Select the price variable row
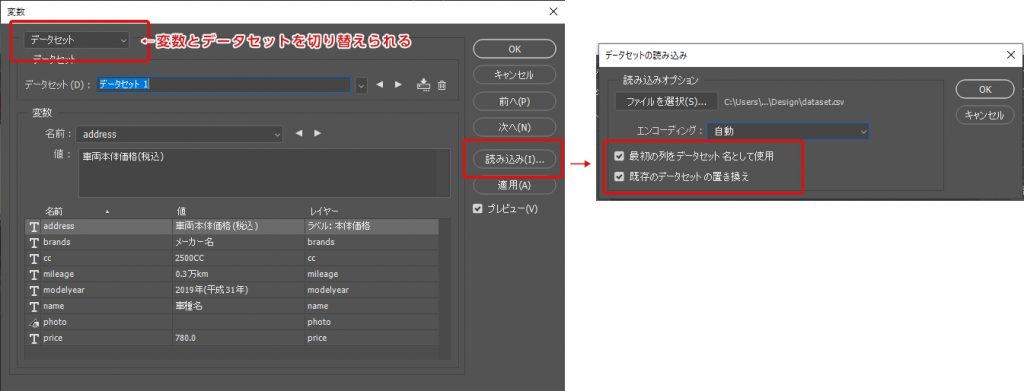This screenshot has height=391, width=1024. point(232,338)
